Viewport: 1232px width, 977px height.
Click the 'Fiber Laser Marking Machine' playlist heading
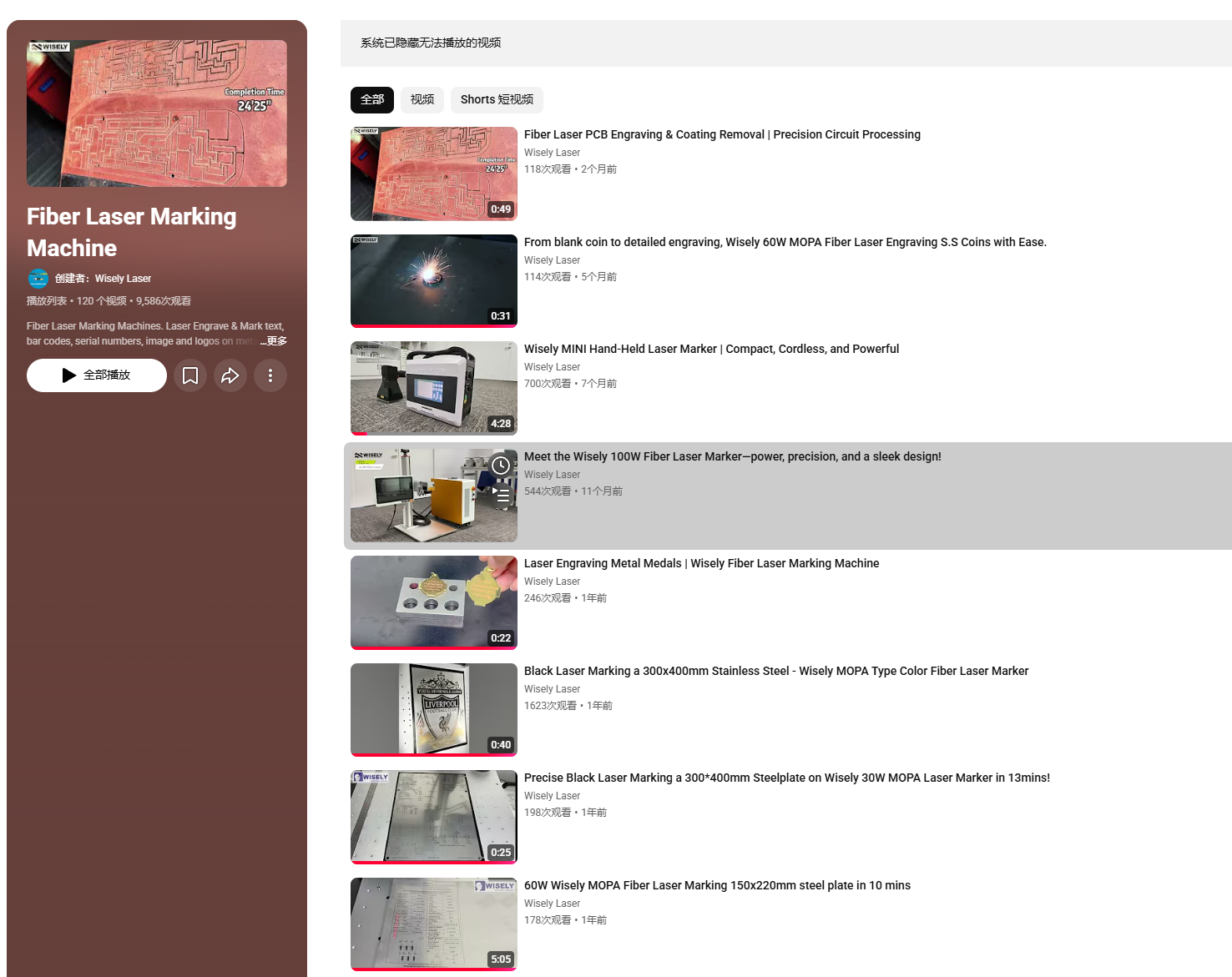click(x=131, y=232)
